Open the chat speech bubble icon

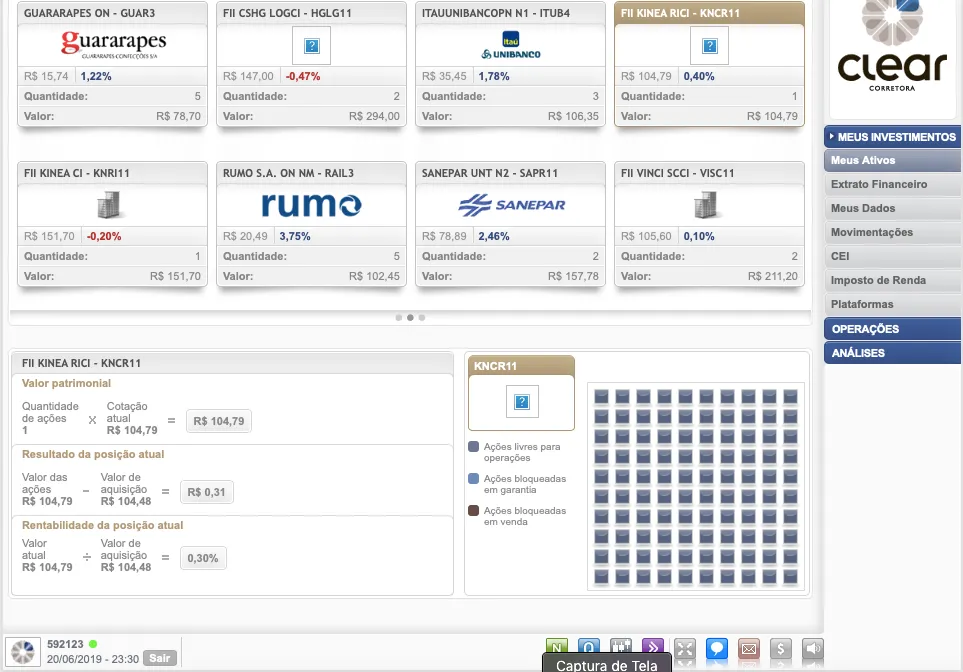[716, 648]
